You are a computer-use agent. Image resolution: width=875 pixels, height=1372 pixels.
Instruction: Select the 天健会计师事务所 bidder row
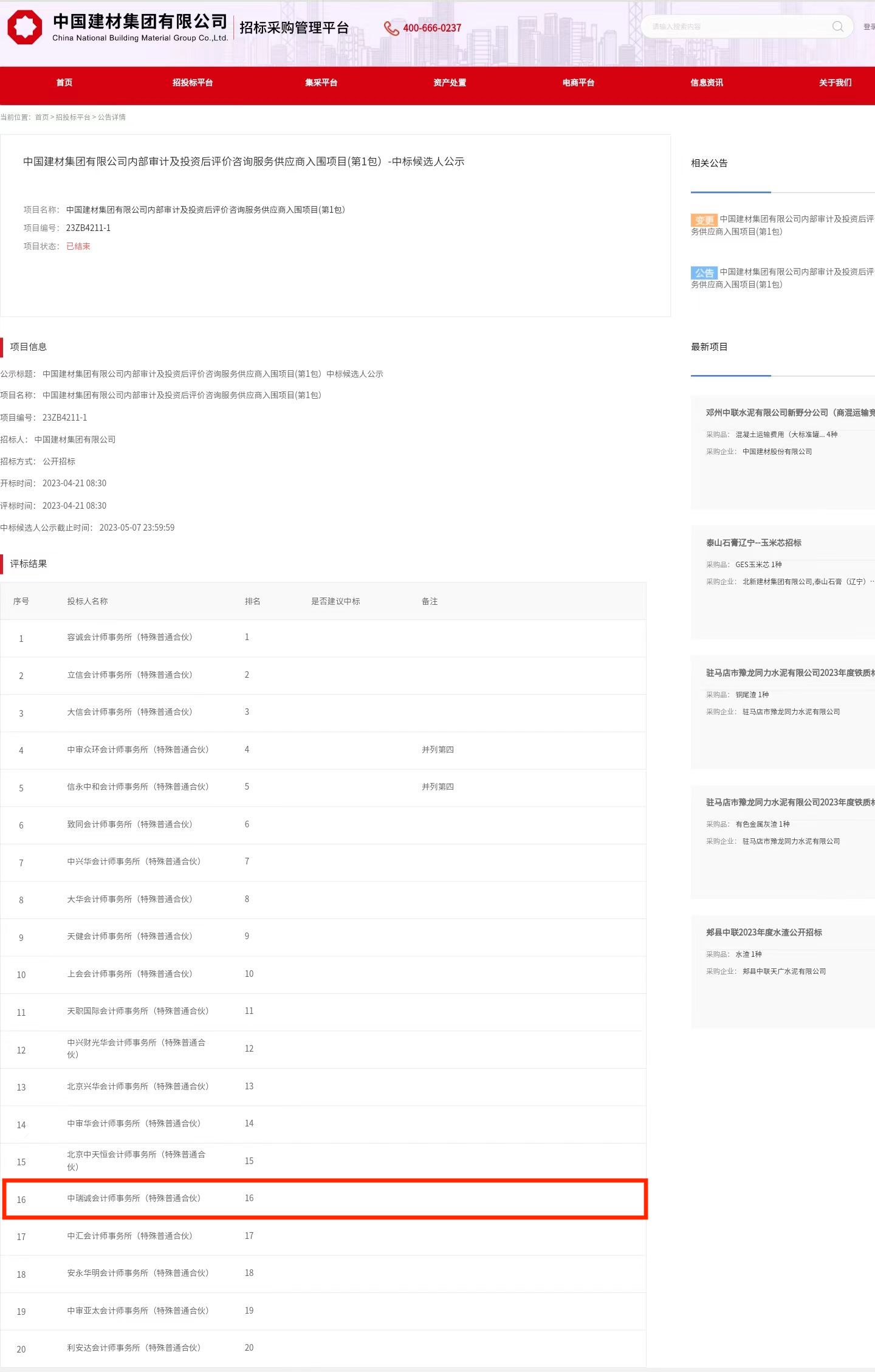coord(323,937)
